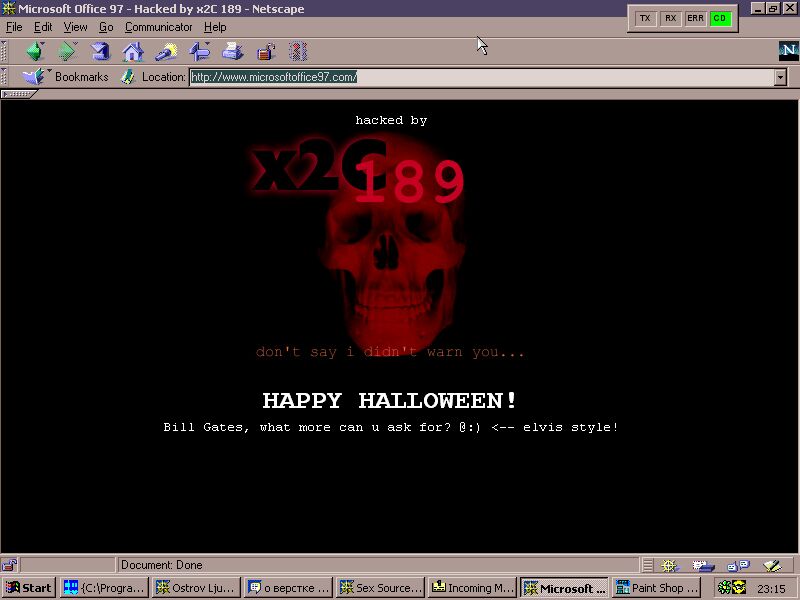Switch to C:\Progra... taskbar window
This screenshot has height=600, width=800.
[x=104, y=588]
